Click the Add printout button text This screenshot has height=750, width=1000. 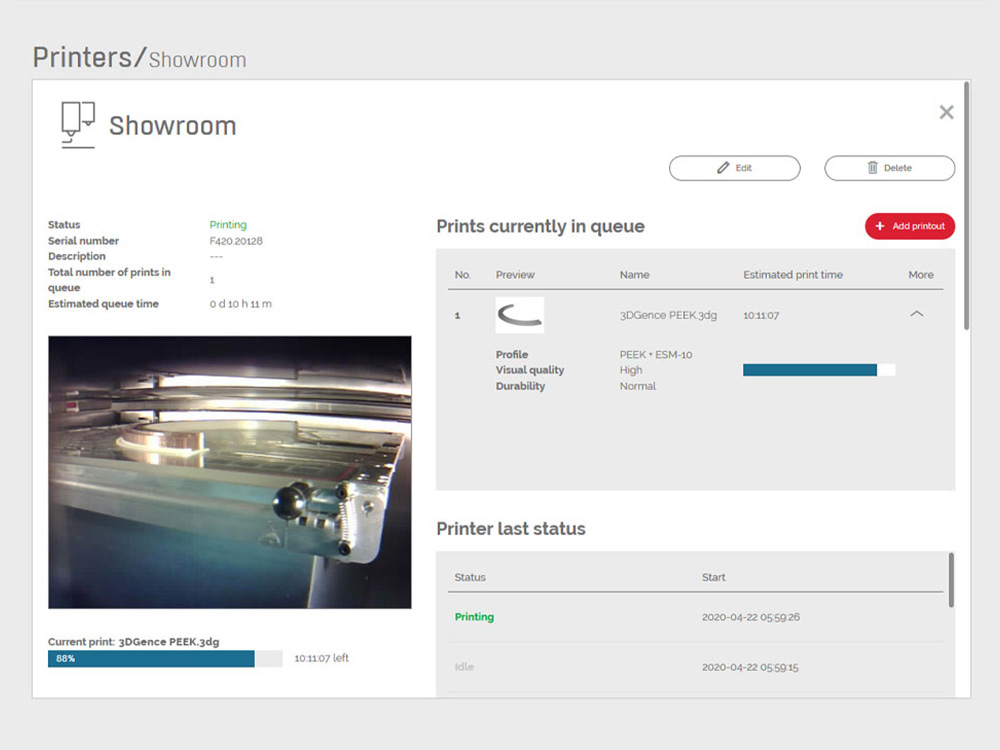tap(918, 226)
